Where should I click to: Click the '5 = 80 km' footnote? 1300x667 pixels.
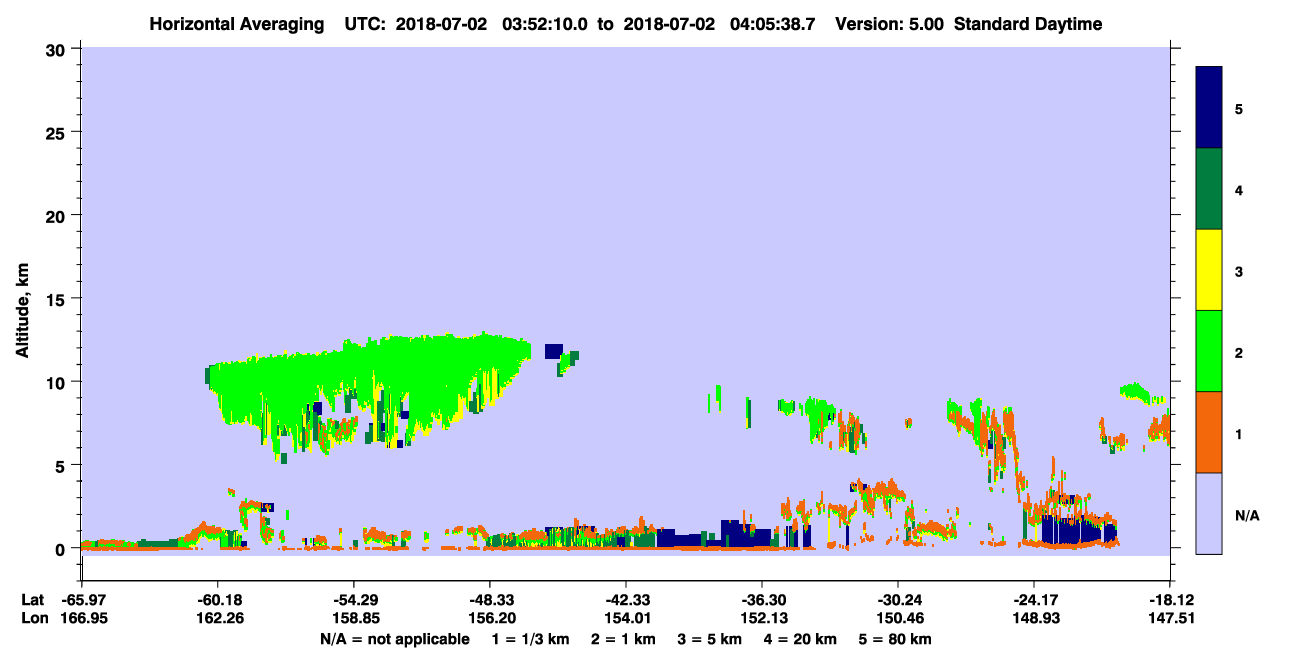point(895,639)
